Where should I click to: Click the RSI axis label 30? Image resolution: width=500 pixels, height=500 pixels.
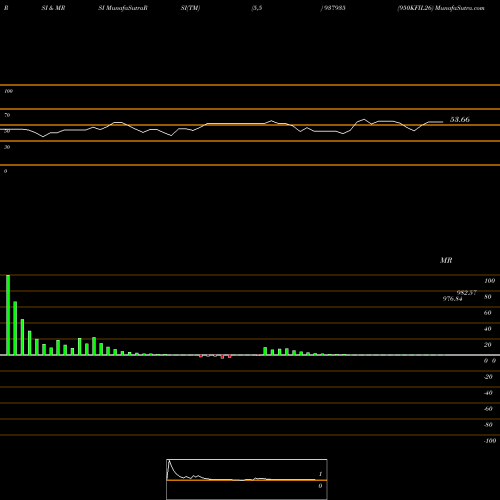pos(7,147)
